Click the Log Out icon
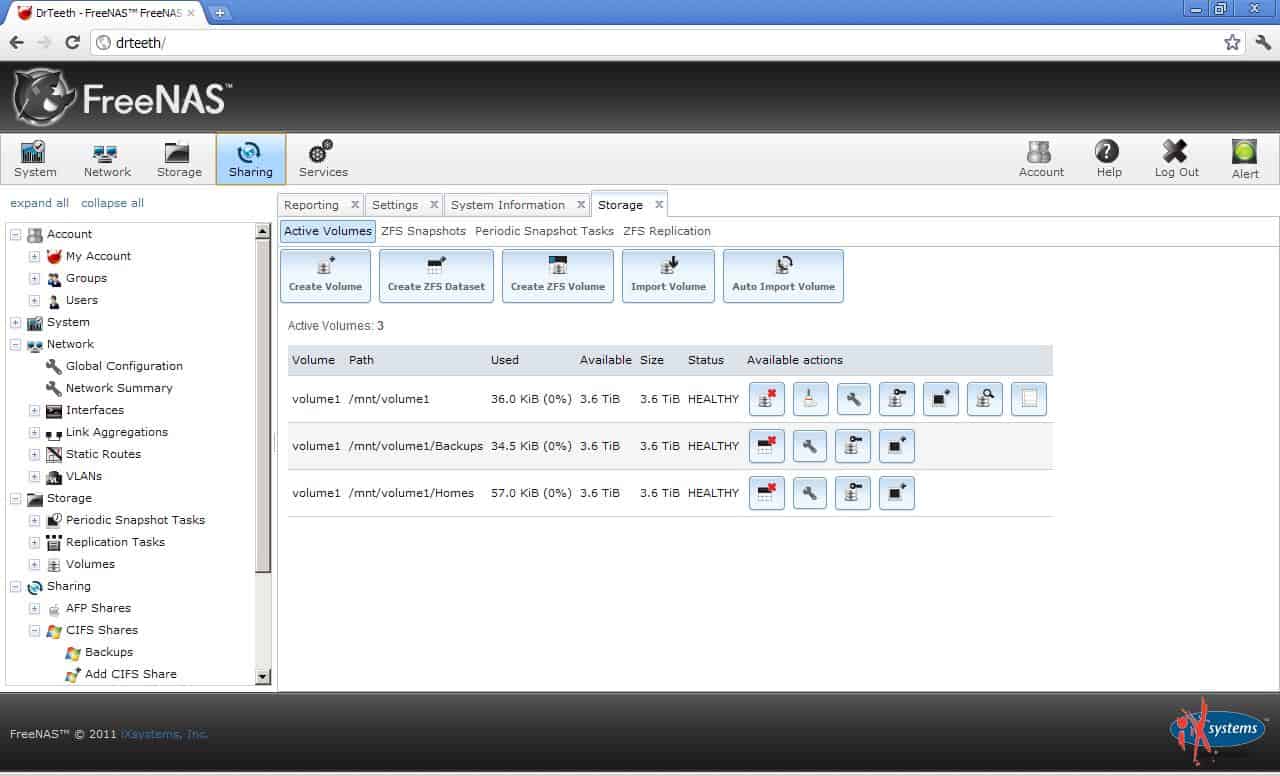This screenshot has height=776, width=1280. [1176, 159]
